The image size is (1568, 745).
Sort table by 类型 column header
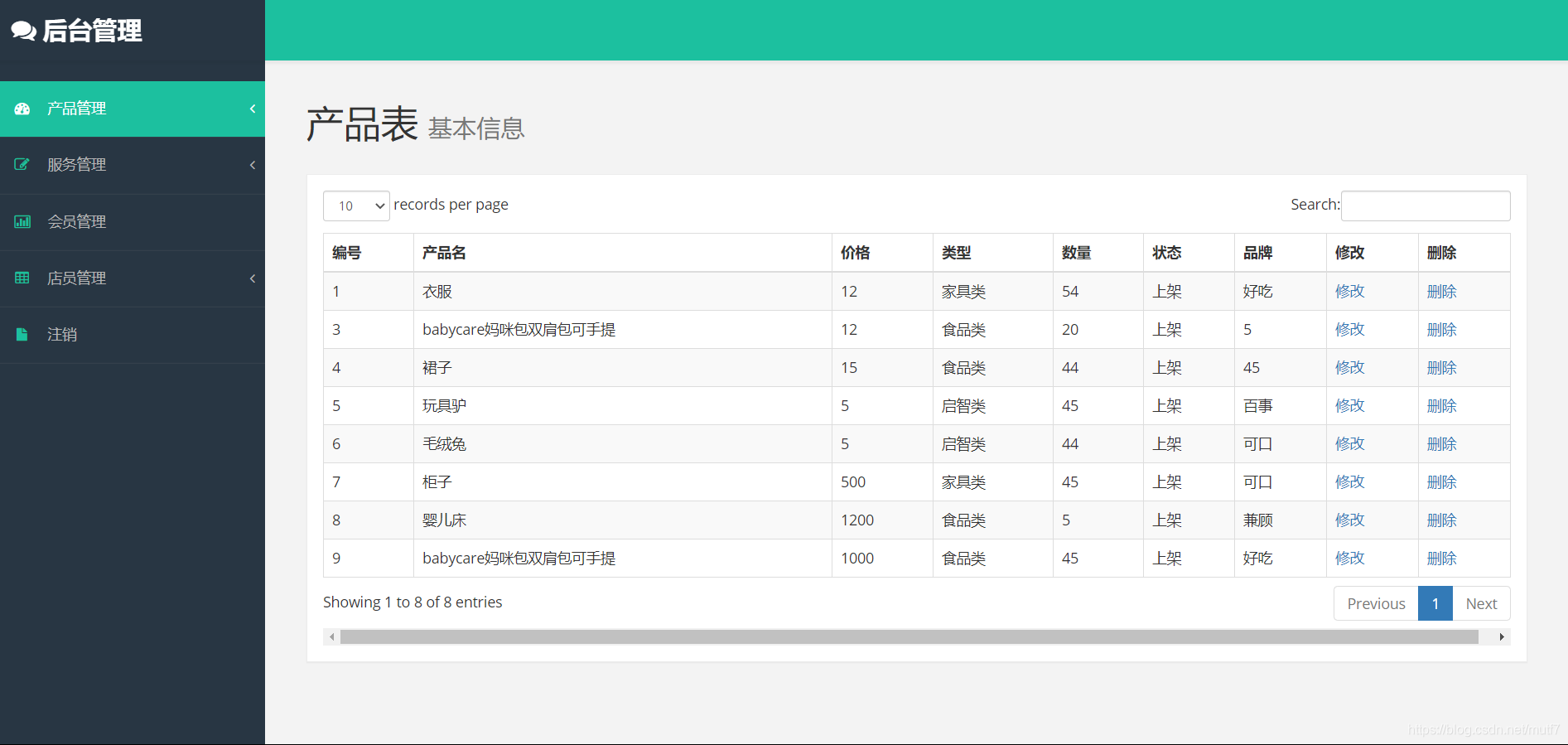[x=993, y=253]
